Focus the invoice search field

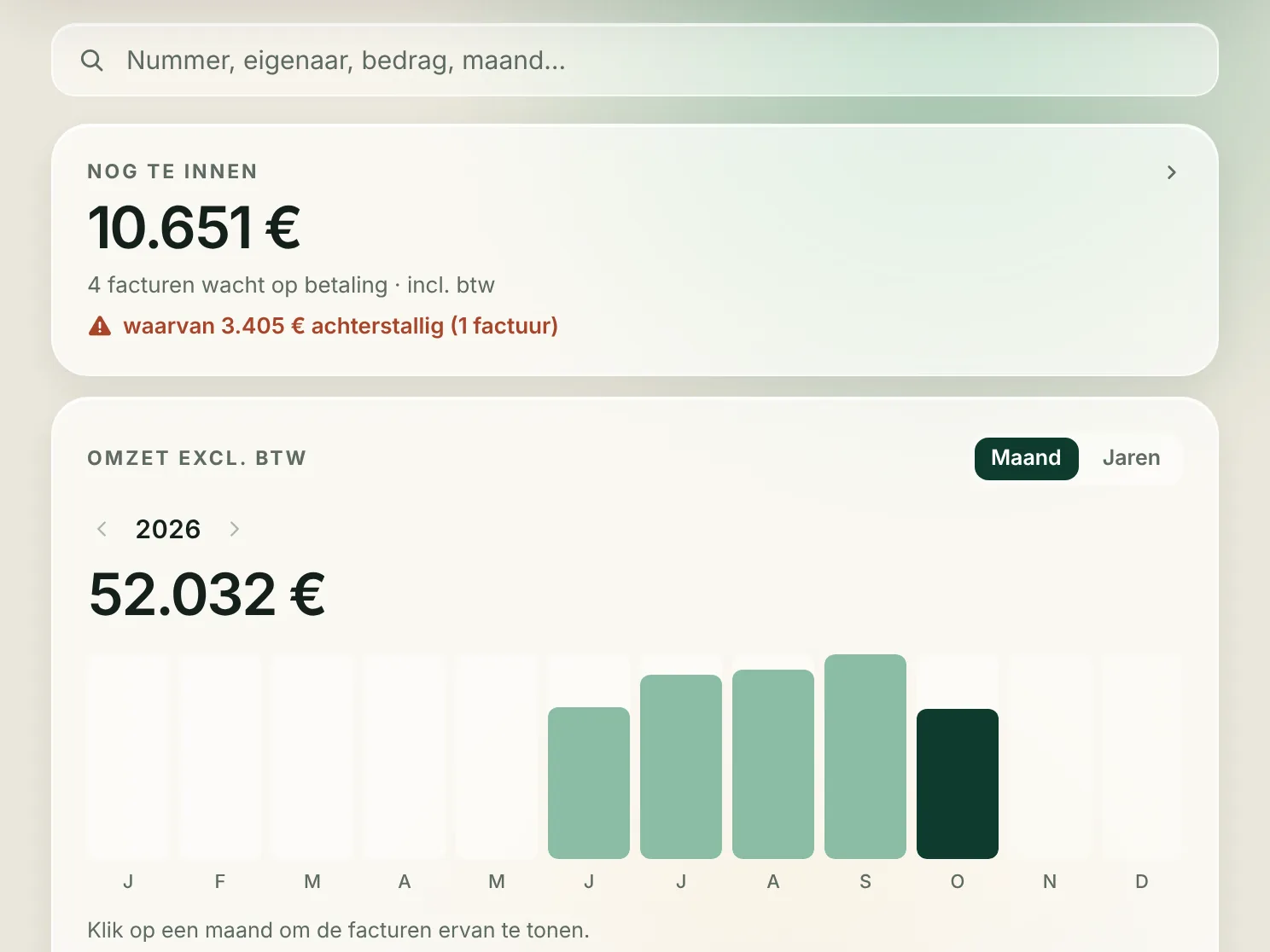(x=634, y=60)
